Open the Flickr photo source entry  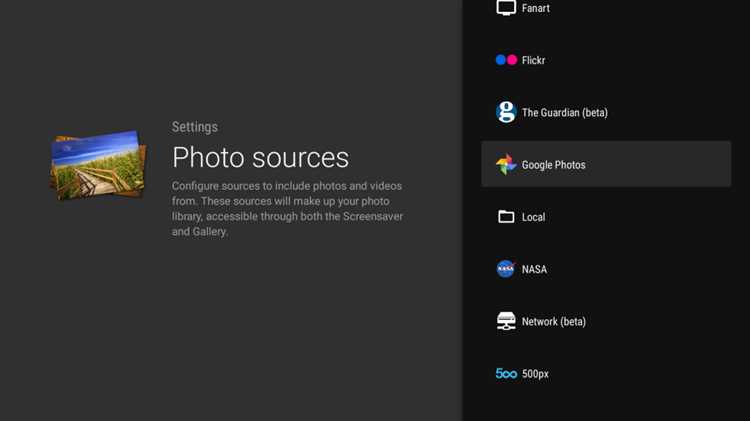(x=534, y=60)
